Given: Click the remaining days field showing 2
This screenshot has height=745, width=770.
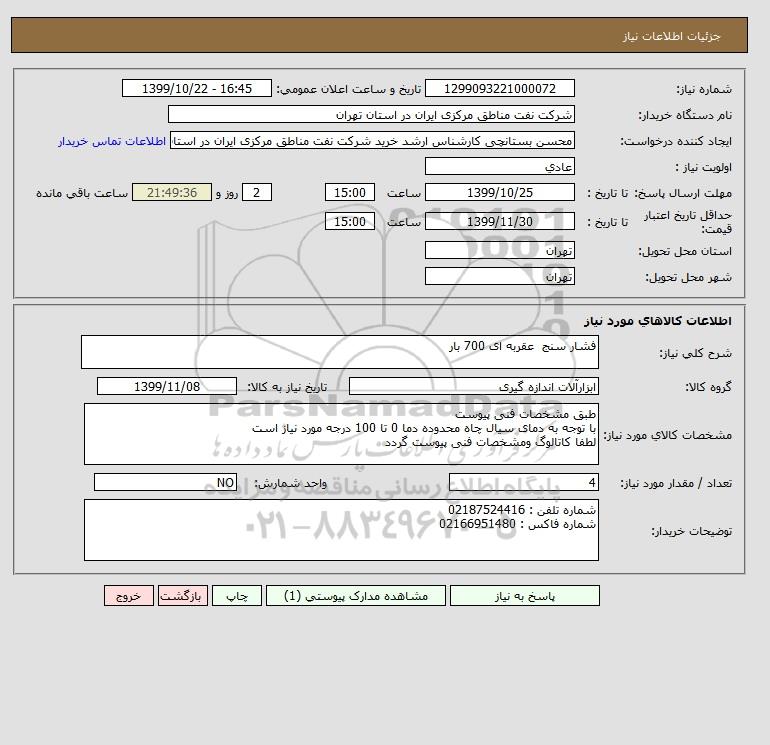Looking at the screenshot, I should [x=256, y=193].
